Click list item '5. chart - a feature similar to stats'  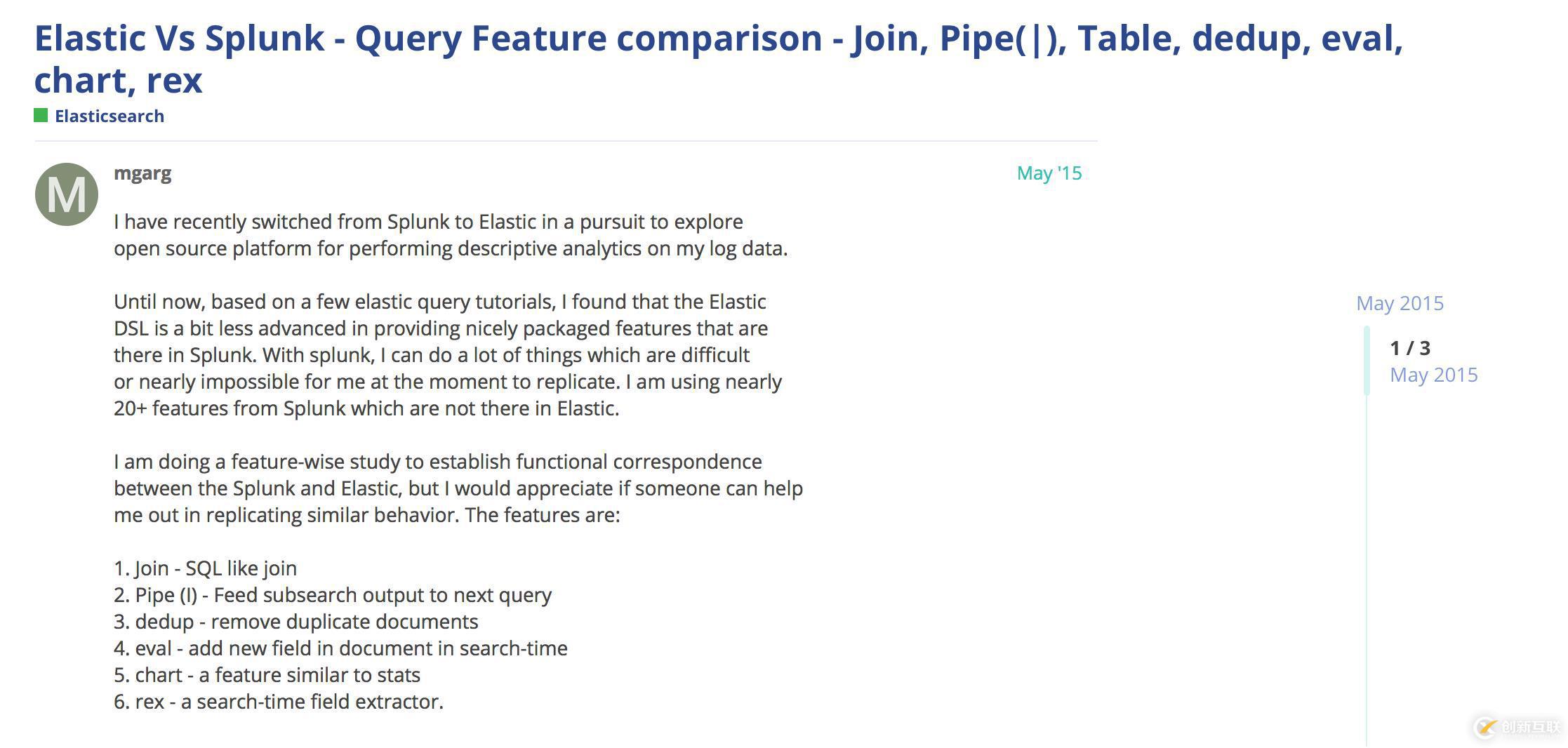pyautogui.click(x=267, y=674)
